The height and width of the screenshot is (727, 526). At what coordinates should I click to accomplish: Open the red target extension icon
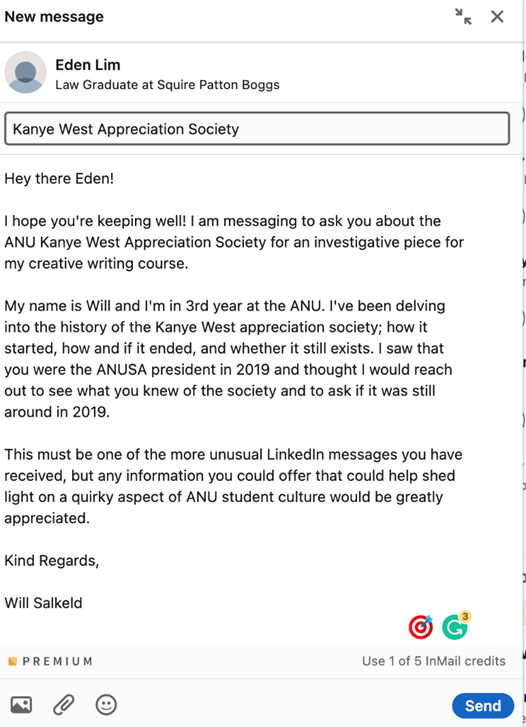coord(421,627)
